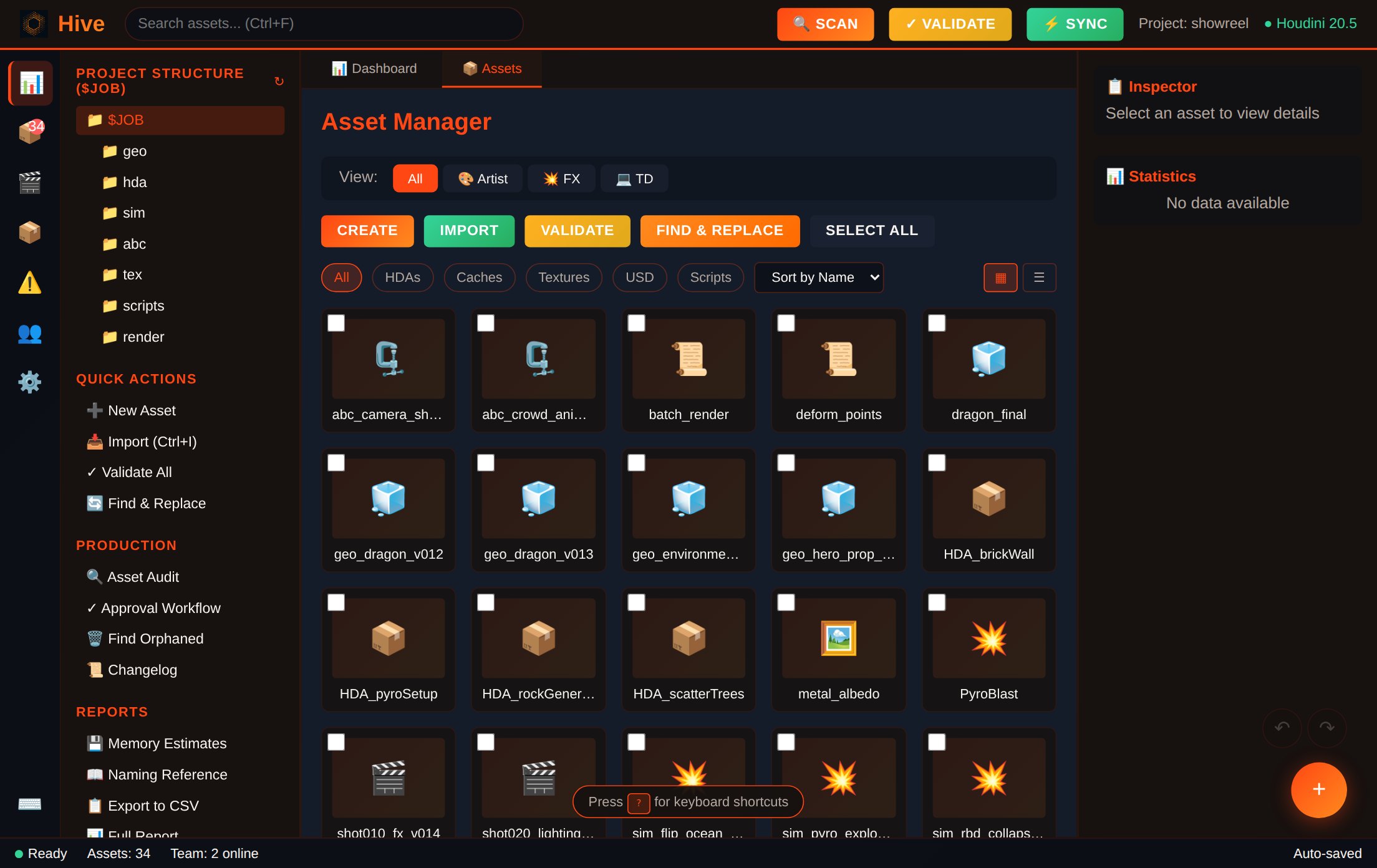The width and height of the screenshot is (1377, 868).
Task: Open the shot010_fx_v014 clapperboard thumbnail
Action: [x=389, y=778]
